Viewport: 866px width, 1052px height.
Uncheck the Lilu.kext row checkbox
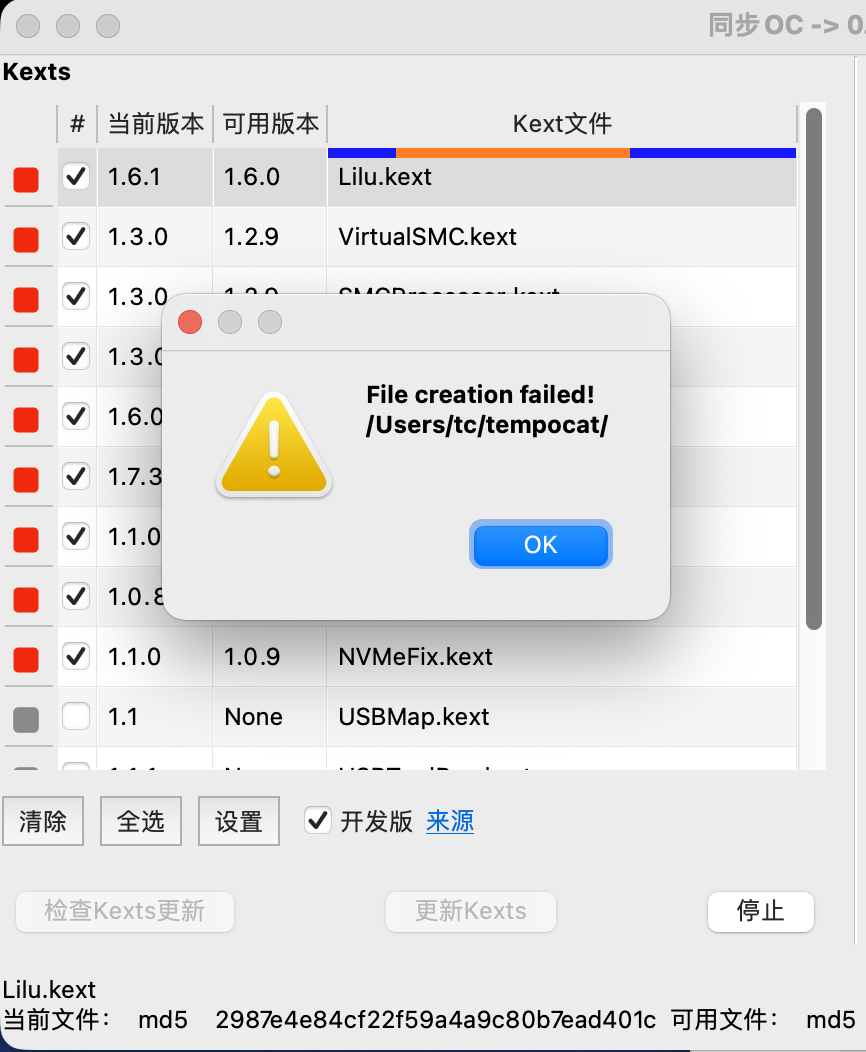click(x=76, y=176)
